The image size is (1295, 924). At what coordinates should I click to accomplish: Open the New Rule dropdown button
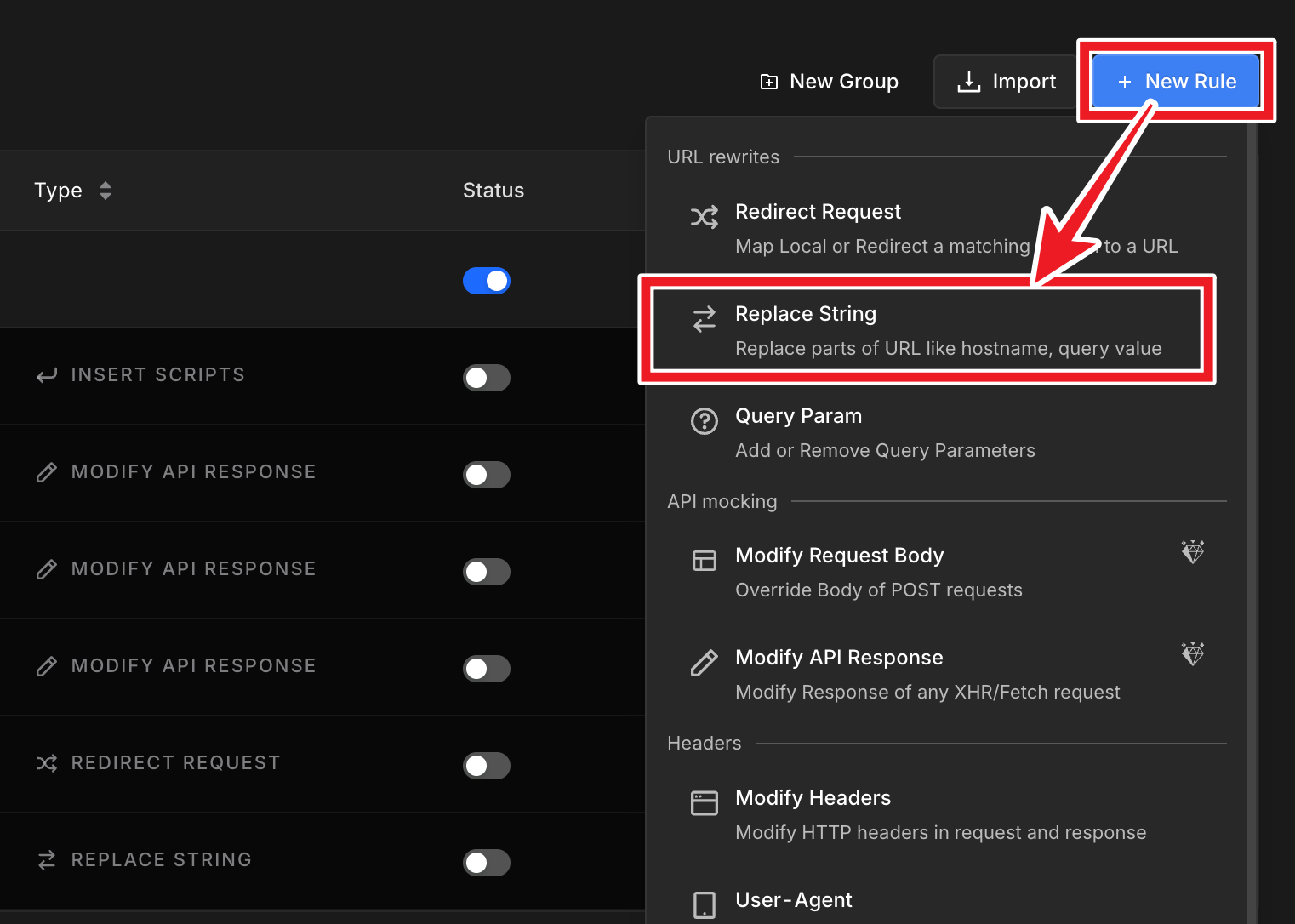(1176, 82)
